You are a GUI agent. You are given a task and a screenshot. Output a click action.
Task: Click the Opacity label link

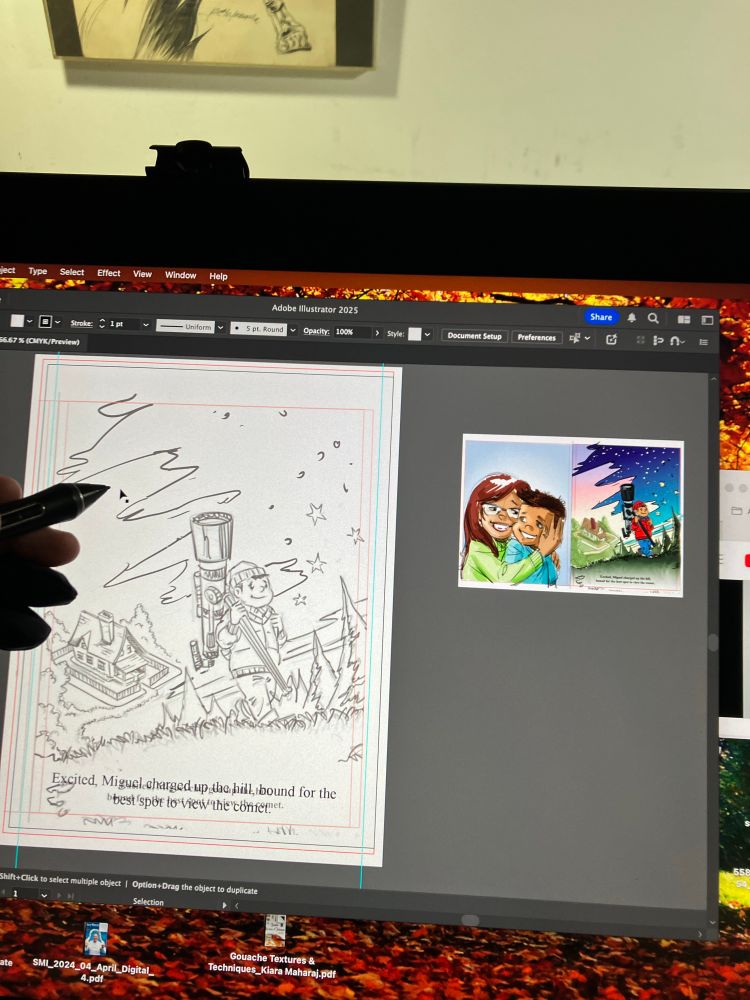(316, 331)
